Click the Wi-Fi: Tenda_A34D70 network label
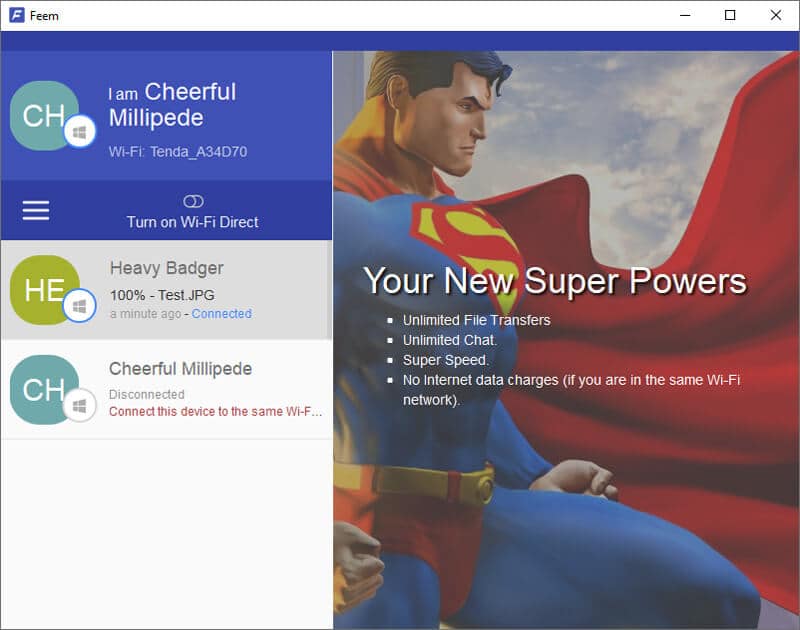800x630 pixels. (x=178, y=152)
